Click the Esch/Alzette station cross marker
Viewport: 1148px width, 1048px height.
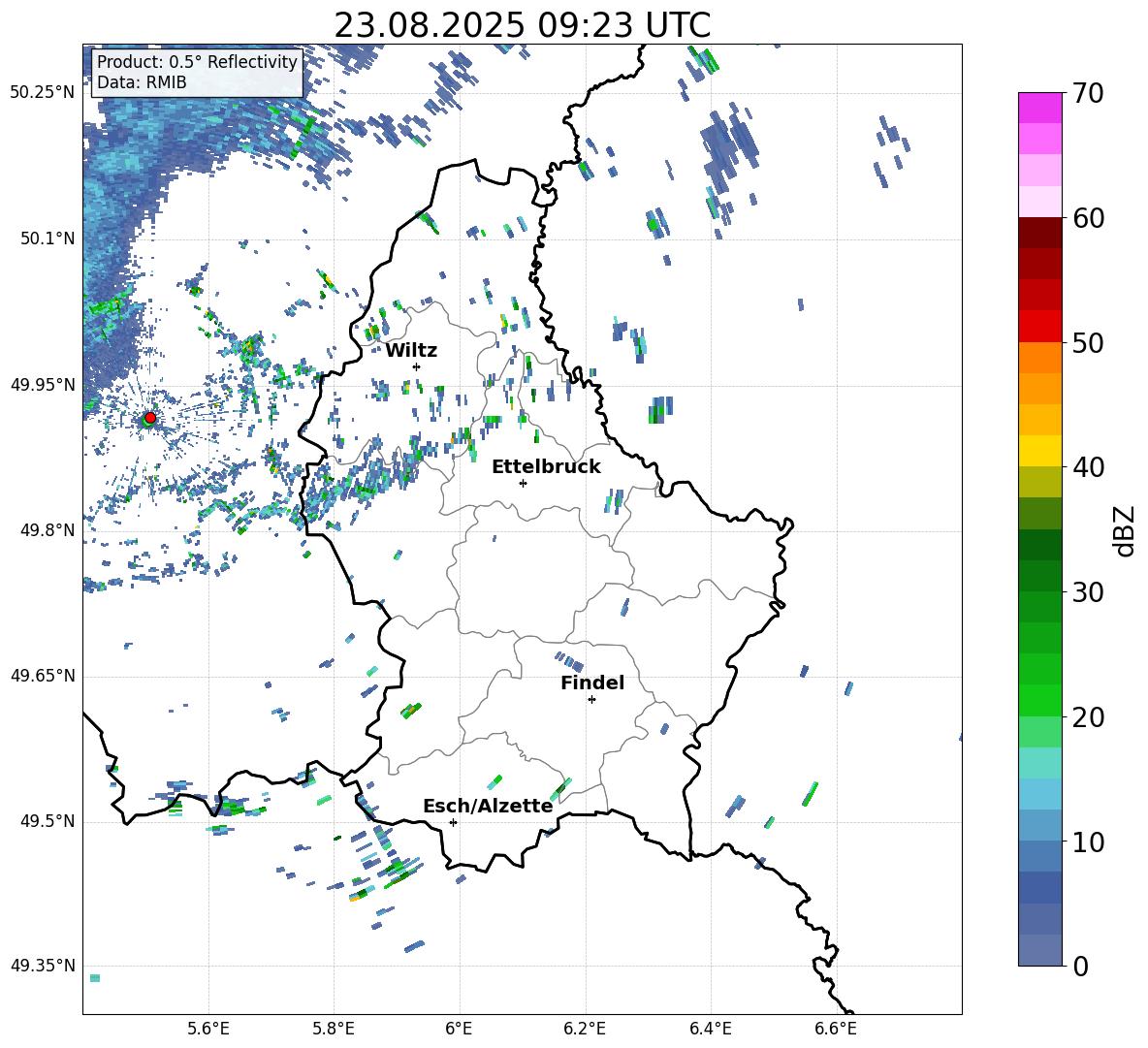(x=453, y=822)
